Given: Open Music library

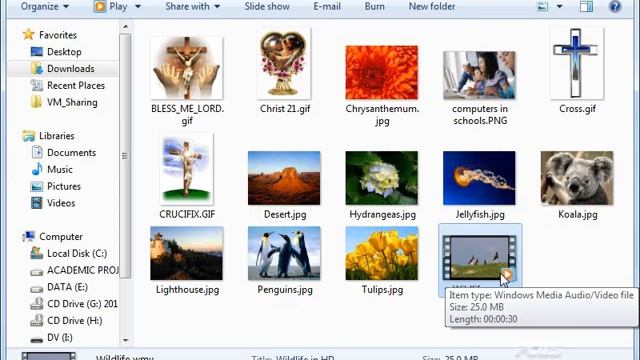Looking at the screenshot, I should 60,169.
